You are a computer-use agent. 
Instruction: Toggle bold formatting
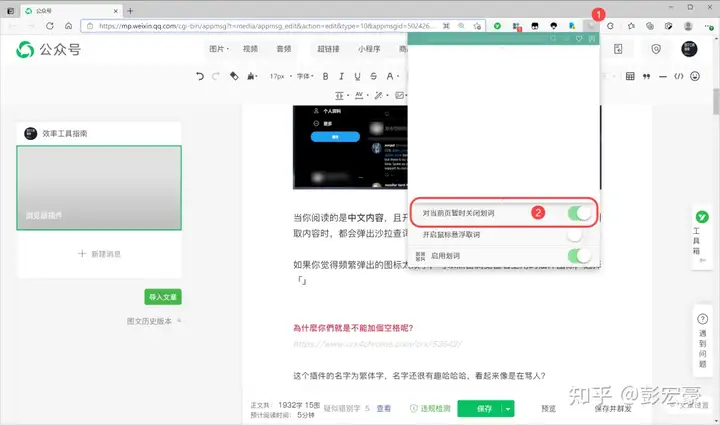point(326,76)
